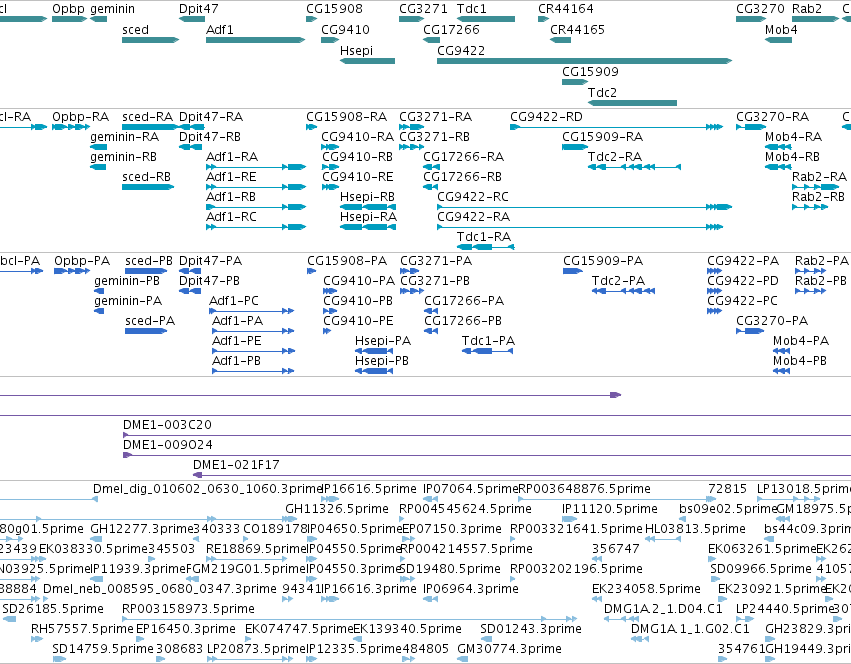The width and height of the screenshot is (851, 664).
Task: Select the CG3270 gene label
Action: coord(760,9)
